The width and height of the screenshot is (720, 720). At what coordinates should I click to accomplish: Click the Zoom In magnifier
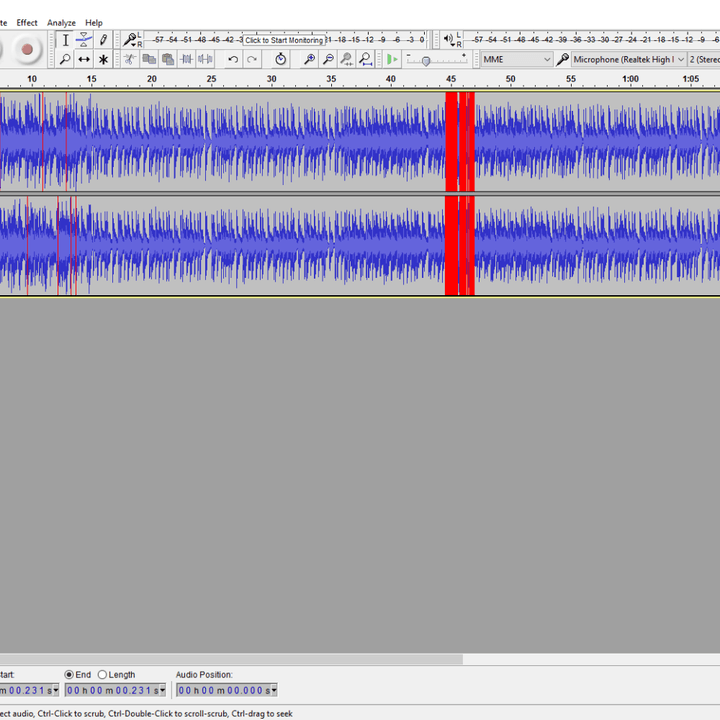pos(309,59)
